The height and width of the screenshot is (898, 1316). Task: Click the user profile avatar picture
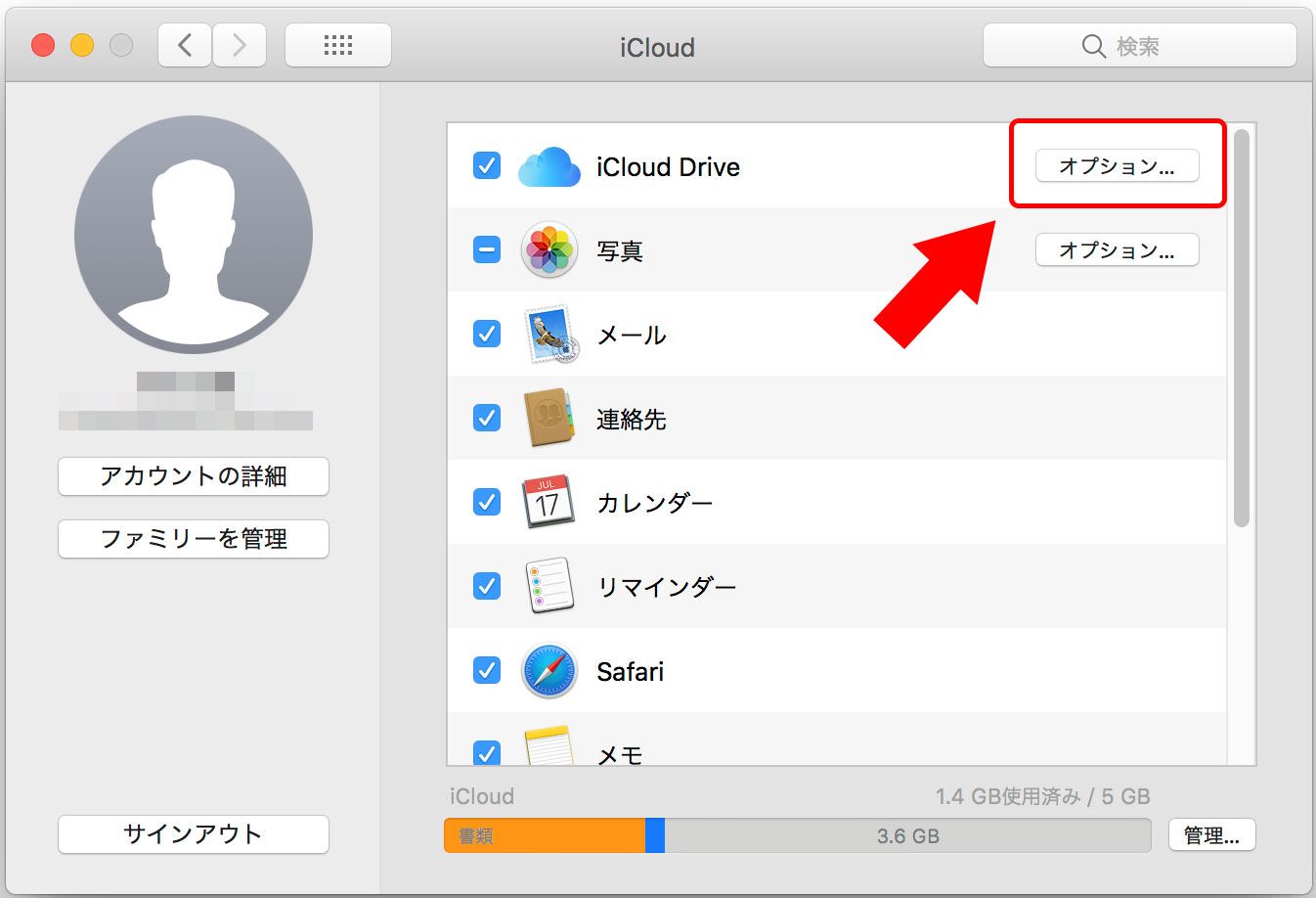(x=194, y=235)
